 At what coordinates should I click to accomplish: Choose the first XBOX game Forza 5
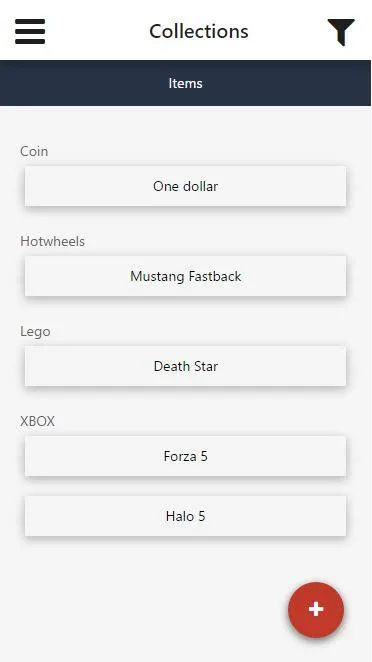pos(185,456)
